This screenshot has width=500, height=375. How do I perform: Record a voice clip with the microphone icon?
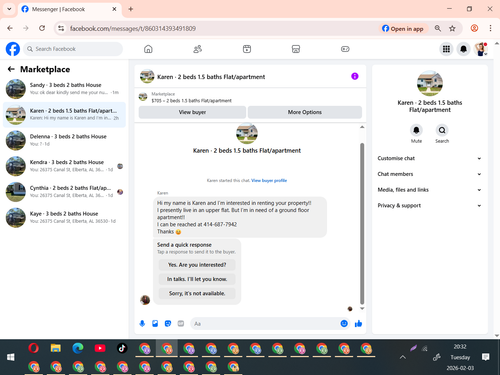[x=142, y=323]
